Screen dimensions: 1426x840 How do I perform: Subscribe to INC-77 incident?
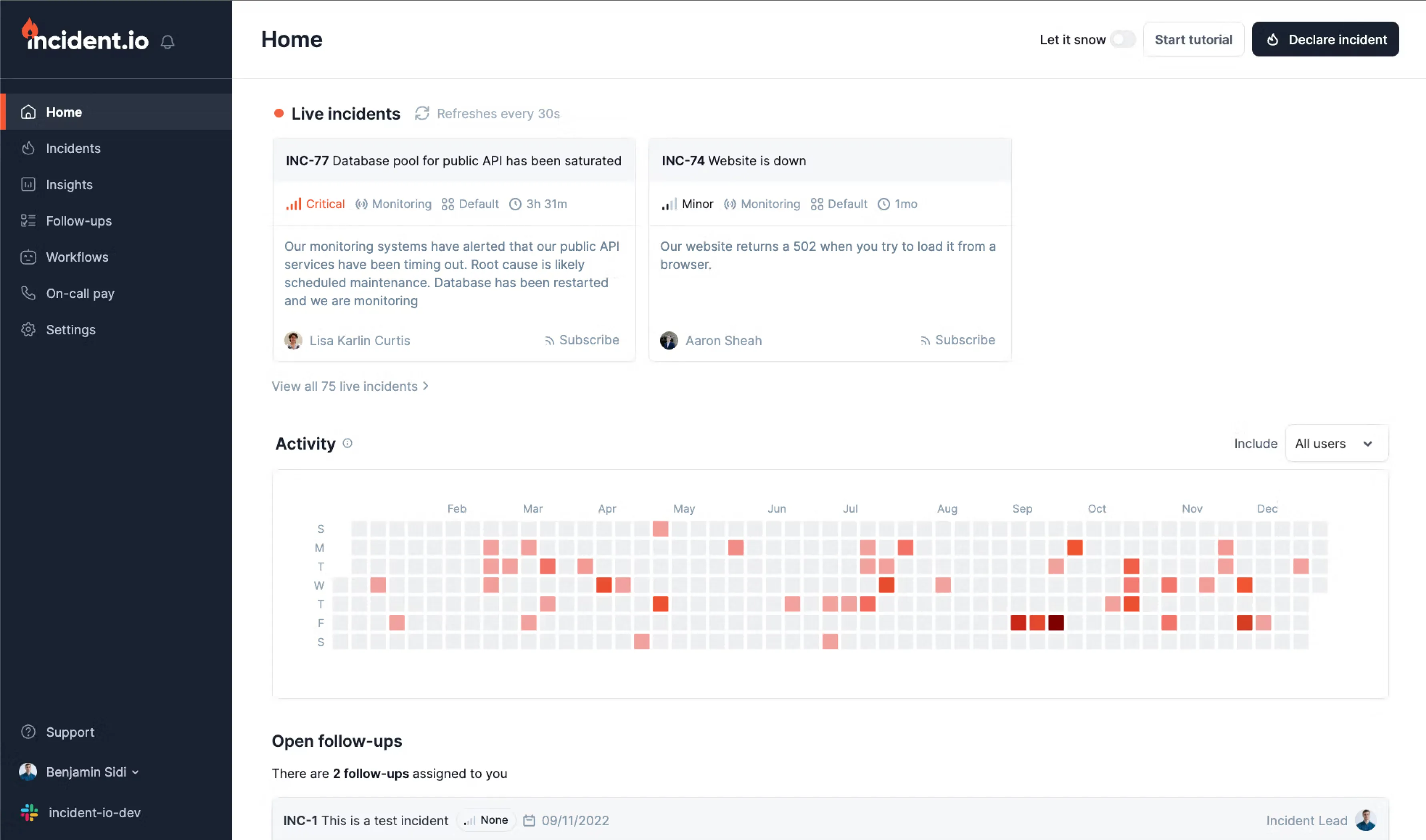coord(582,340)
